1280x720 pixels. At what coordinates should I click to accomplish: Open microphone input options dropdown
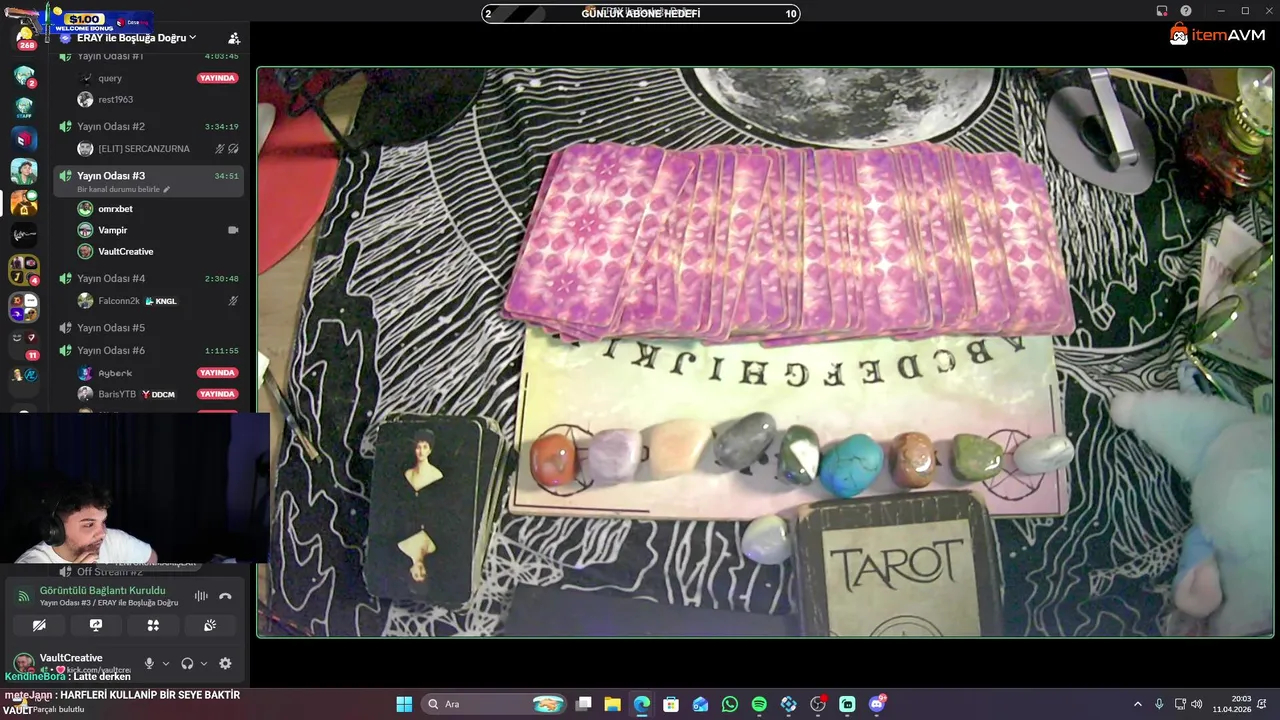pos(166,664)
